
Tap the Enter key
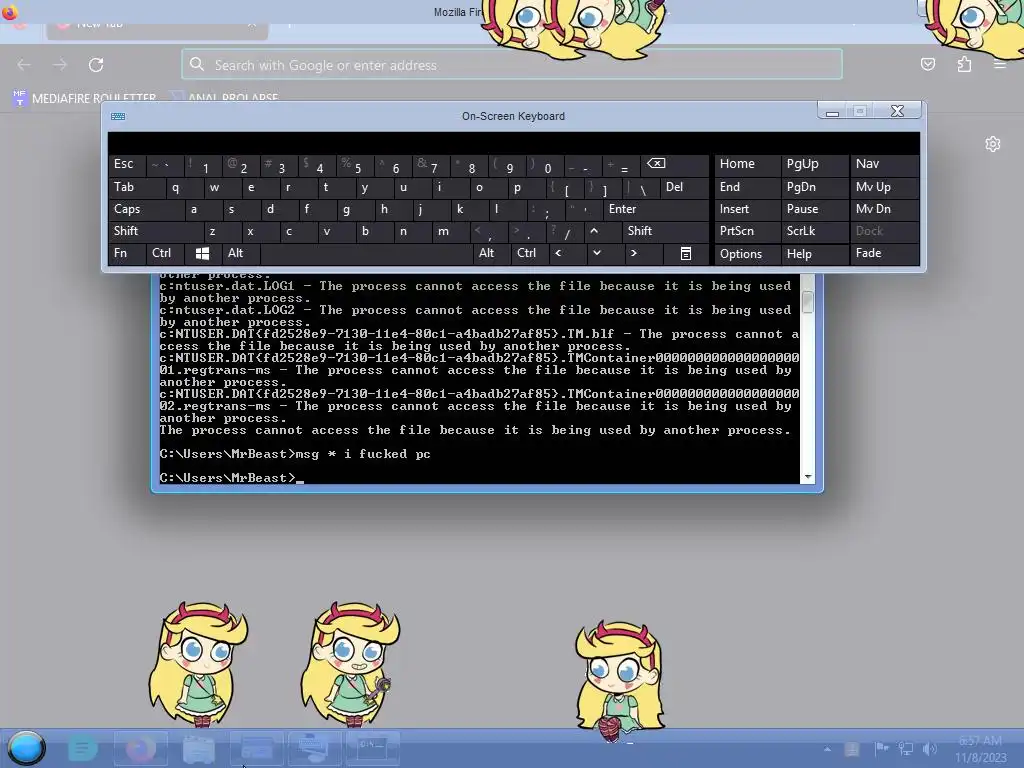(x=655, y=209)
